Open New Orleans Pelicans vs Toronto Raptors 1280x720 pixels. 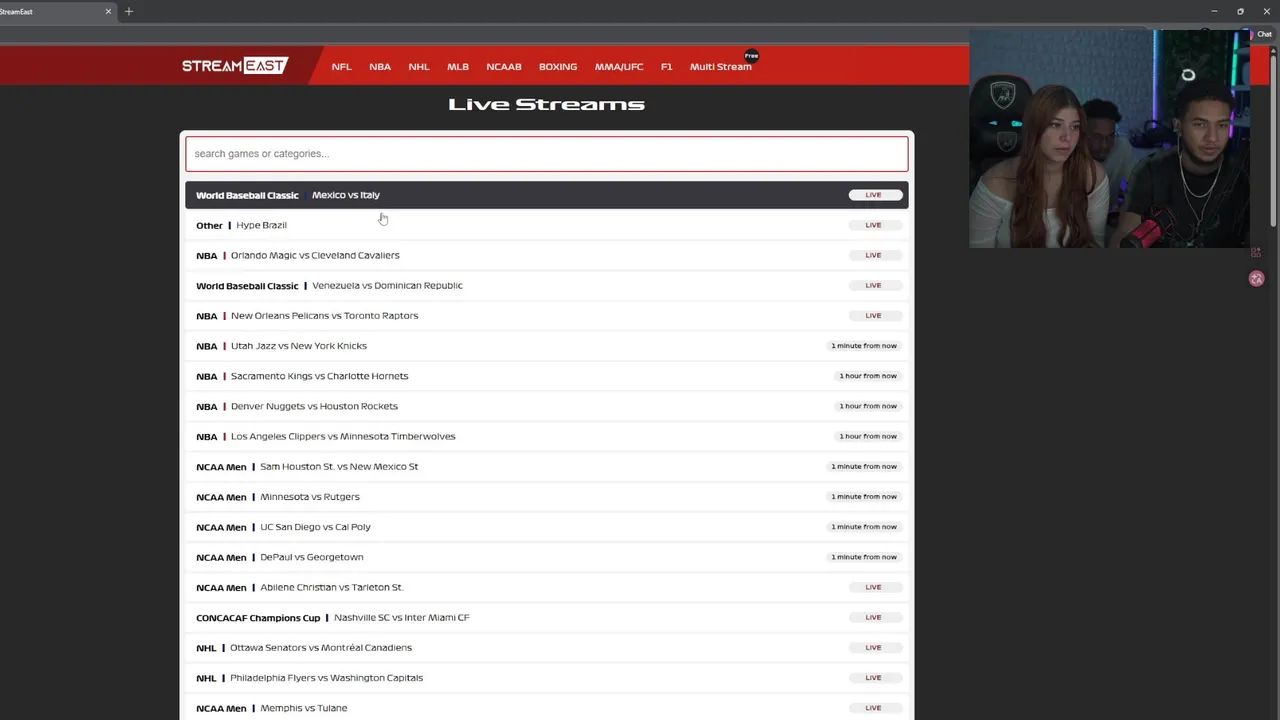click(547, 315)
